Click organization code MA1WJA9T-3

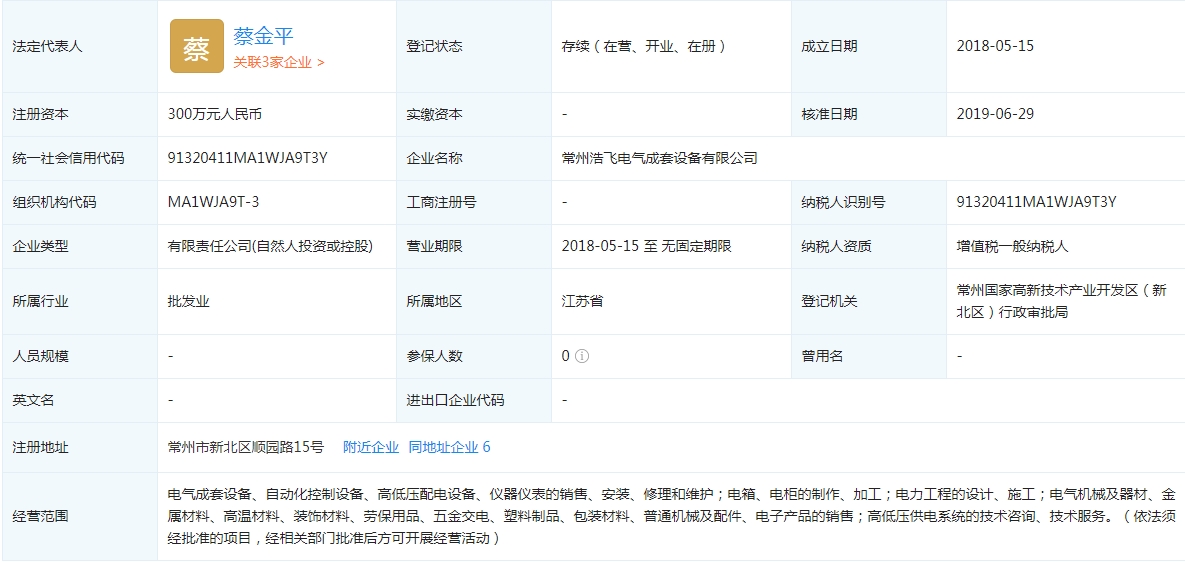pos(213,202)
